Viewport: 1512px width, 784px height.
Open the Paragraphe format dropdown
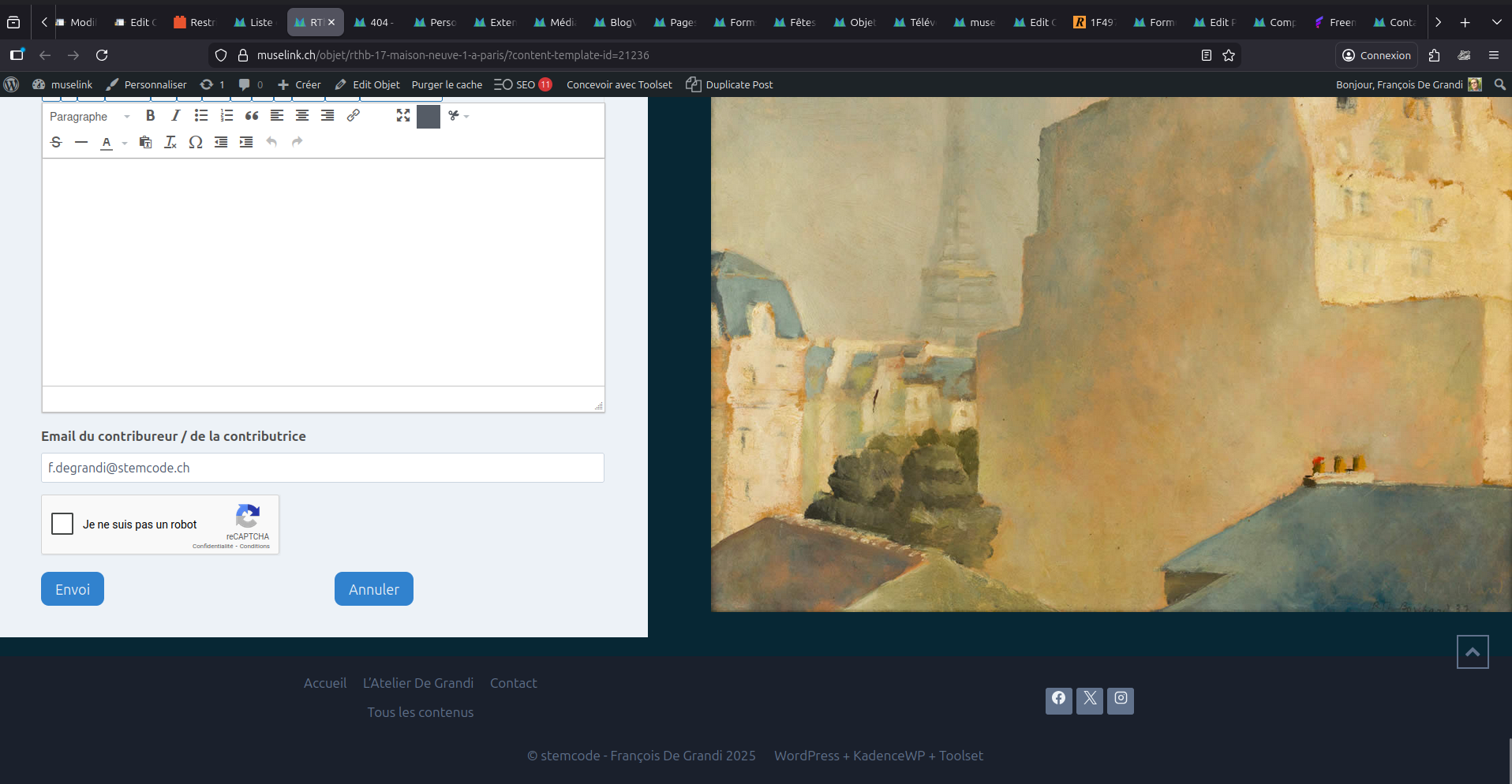tap(89, 117)
